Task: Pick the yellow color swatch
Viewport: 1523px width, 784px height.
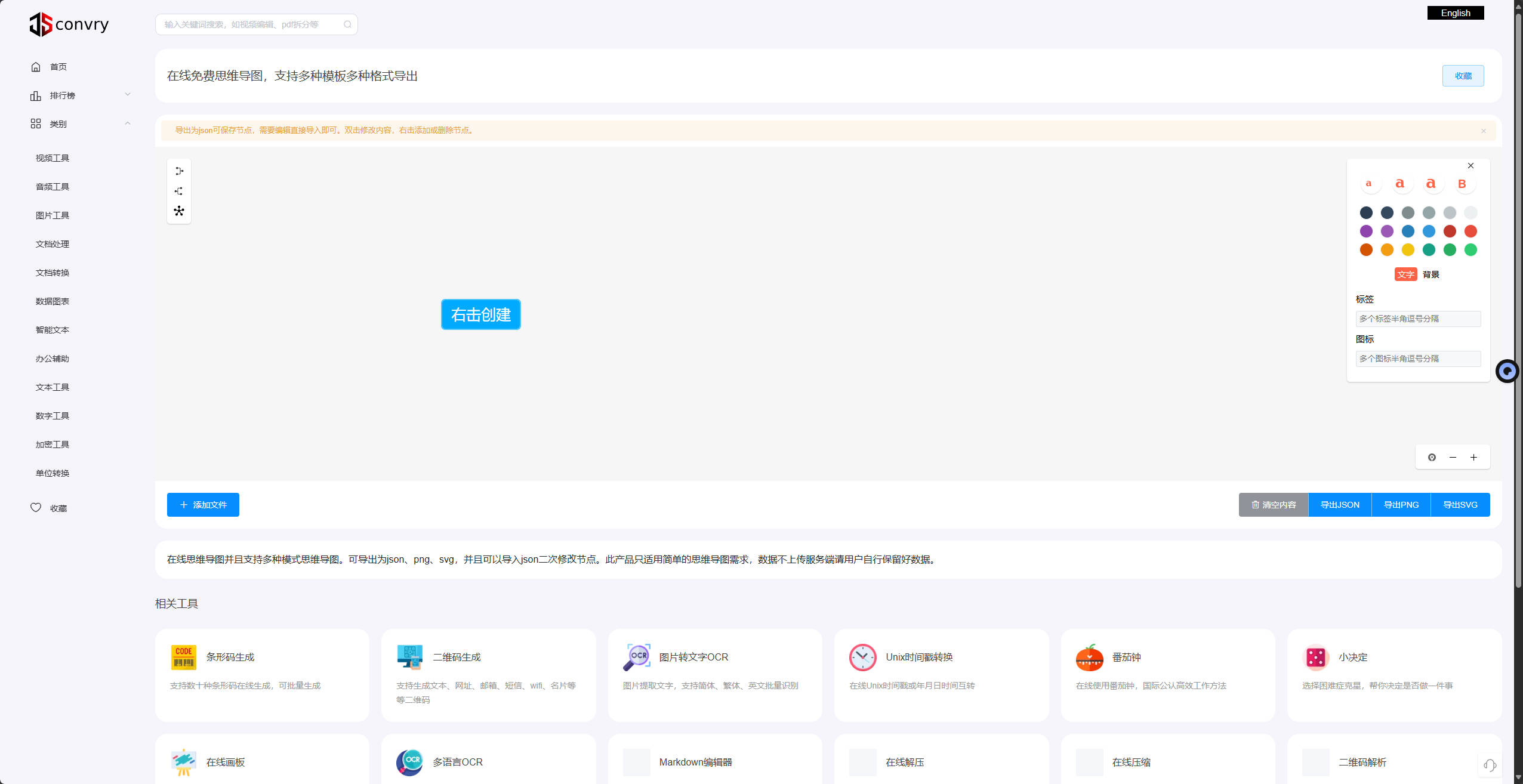Action: (x=1408, y=250)
